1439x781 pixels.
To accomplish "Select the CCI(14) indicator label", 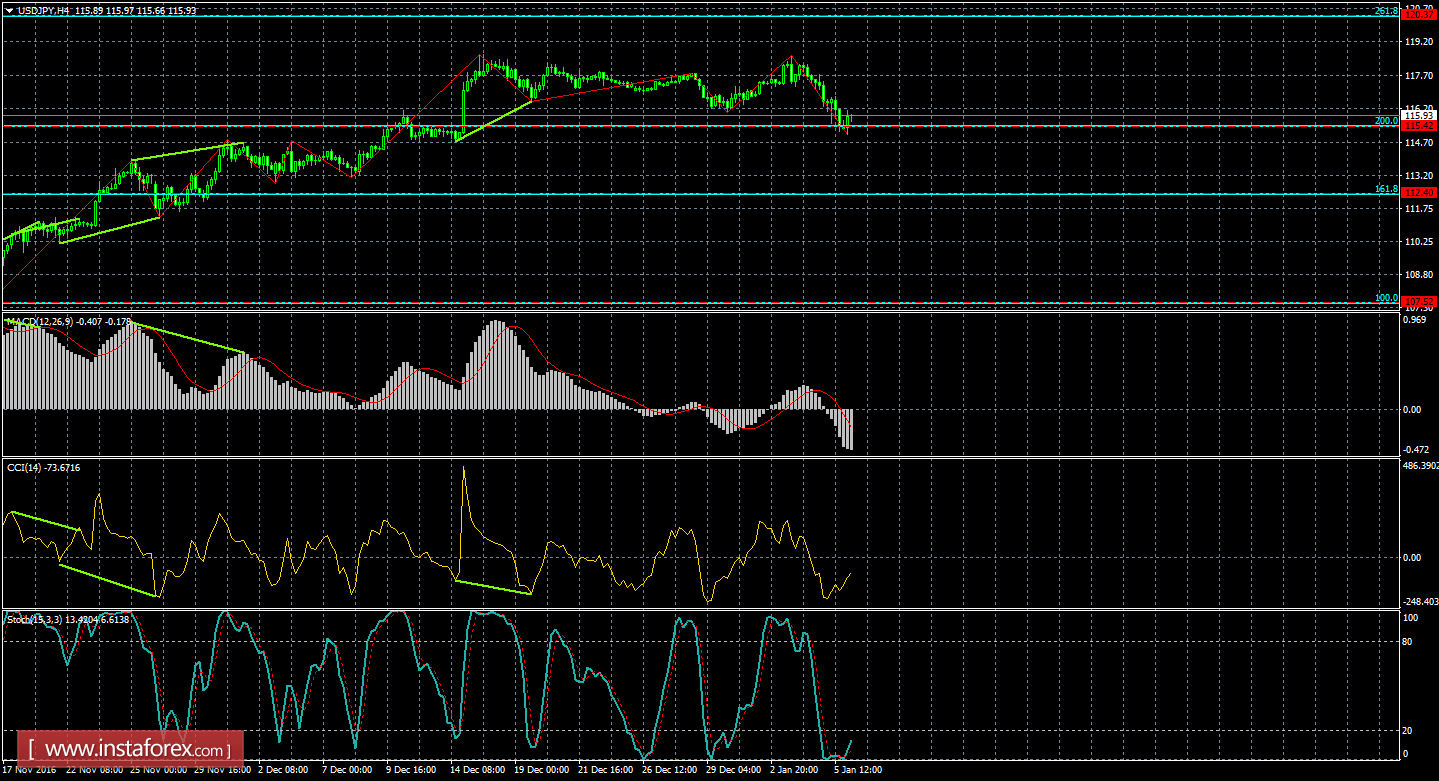I will tap(27, 467).
